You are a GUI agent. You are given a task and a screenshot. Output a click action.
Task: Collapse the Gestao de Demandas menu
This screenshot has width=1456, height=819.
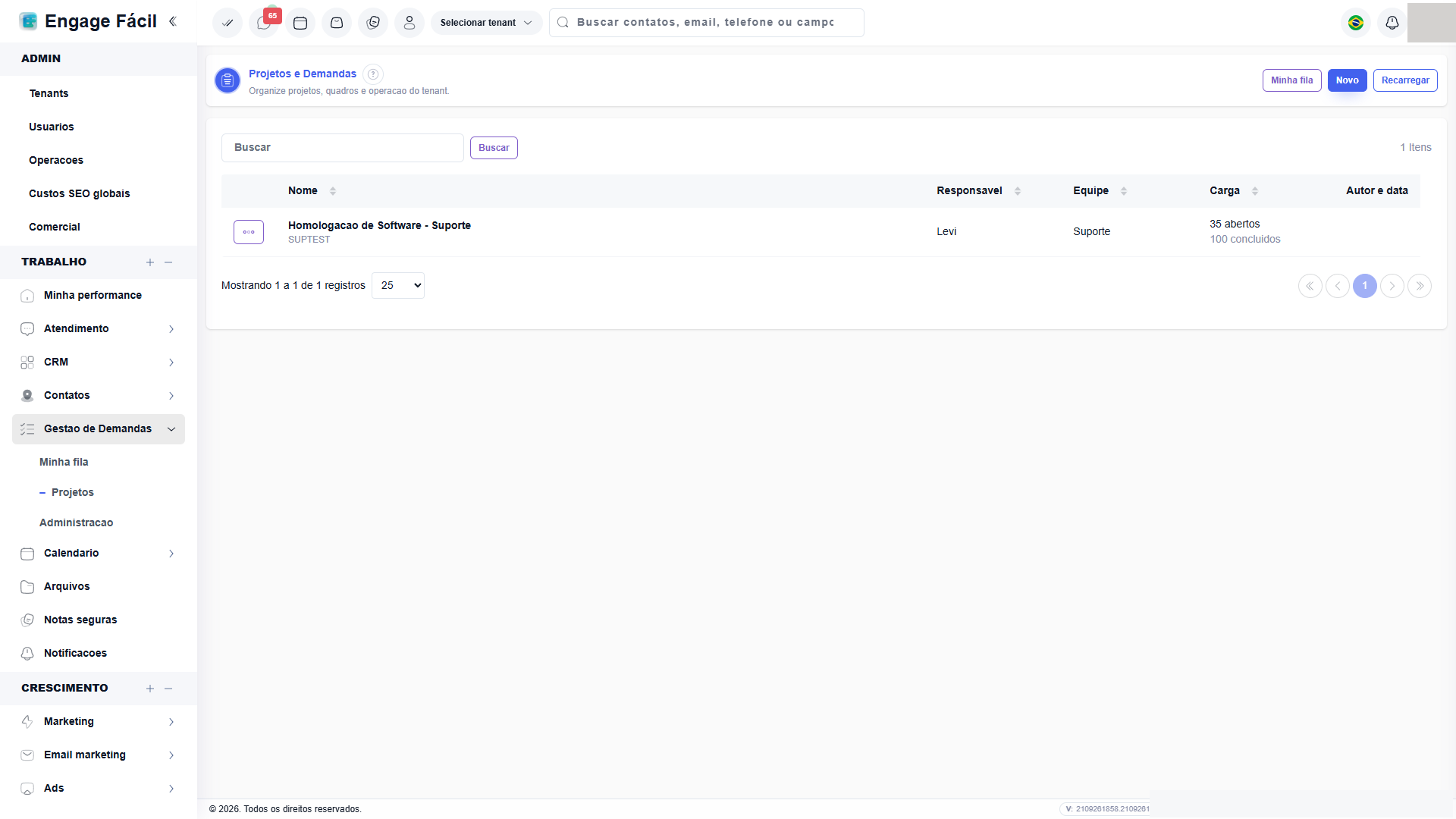coord(99,429)
